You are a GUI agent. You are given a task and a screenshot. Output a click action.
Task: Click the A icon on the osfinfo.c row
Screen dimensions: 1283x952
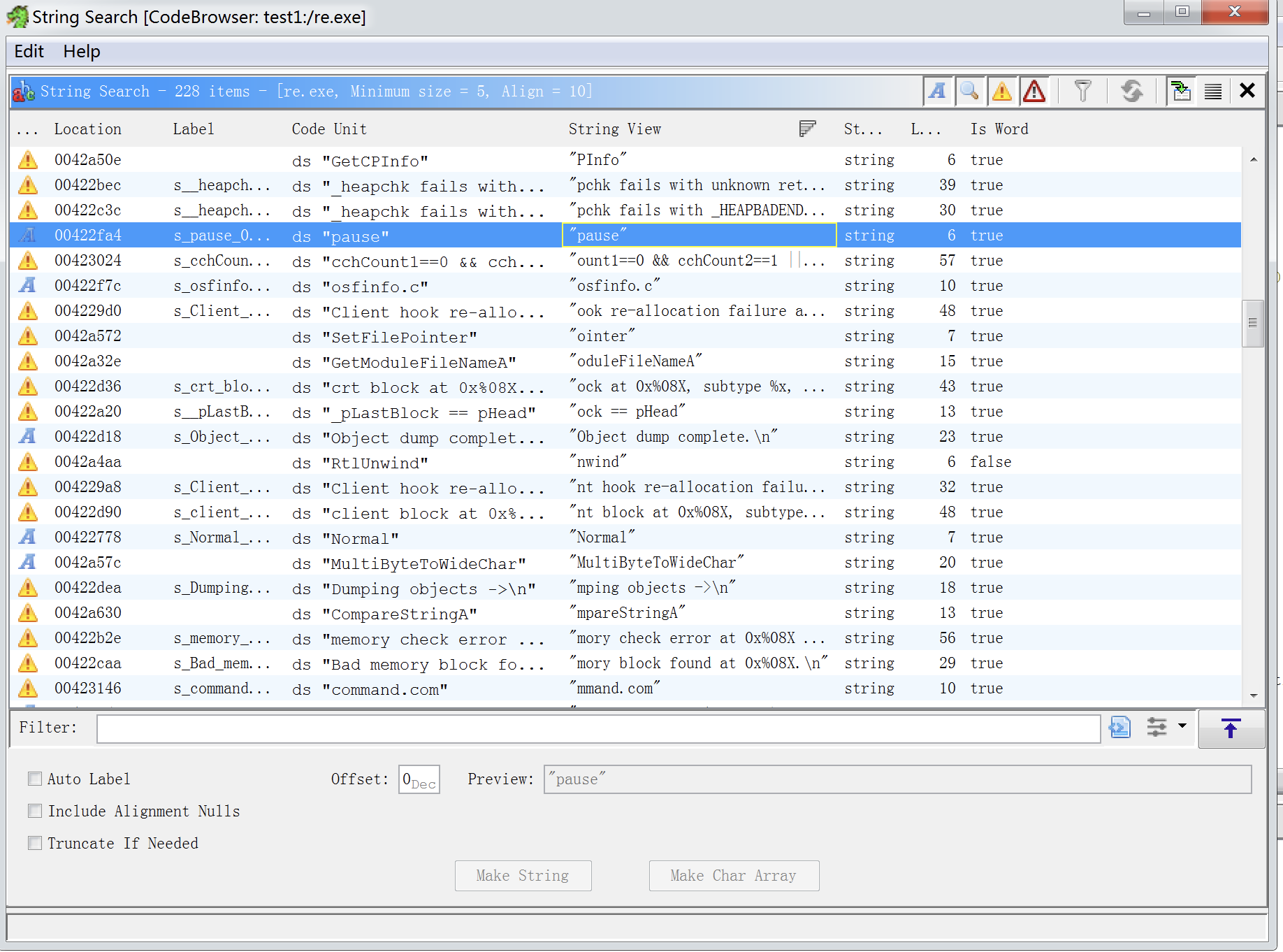[28, 286]
